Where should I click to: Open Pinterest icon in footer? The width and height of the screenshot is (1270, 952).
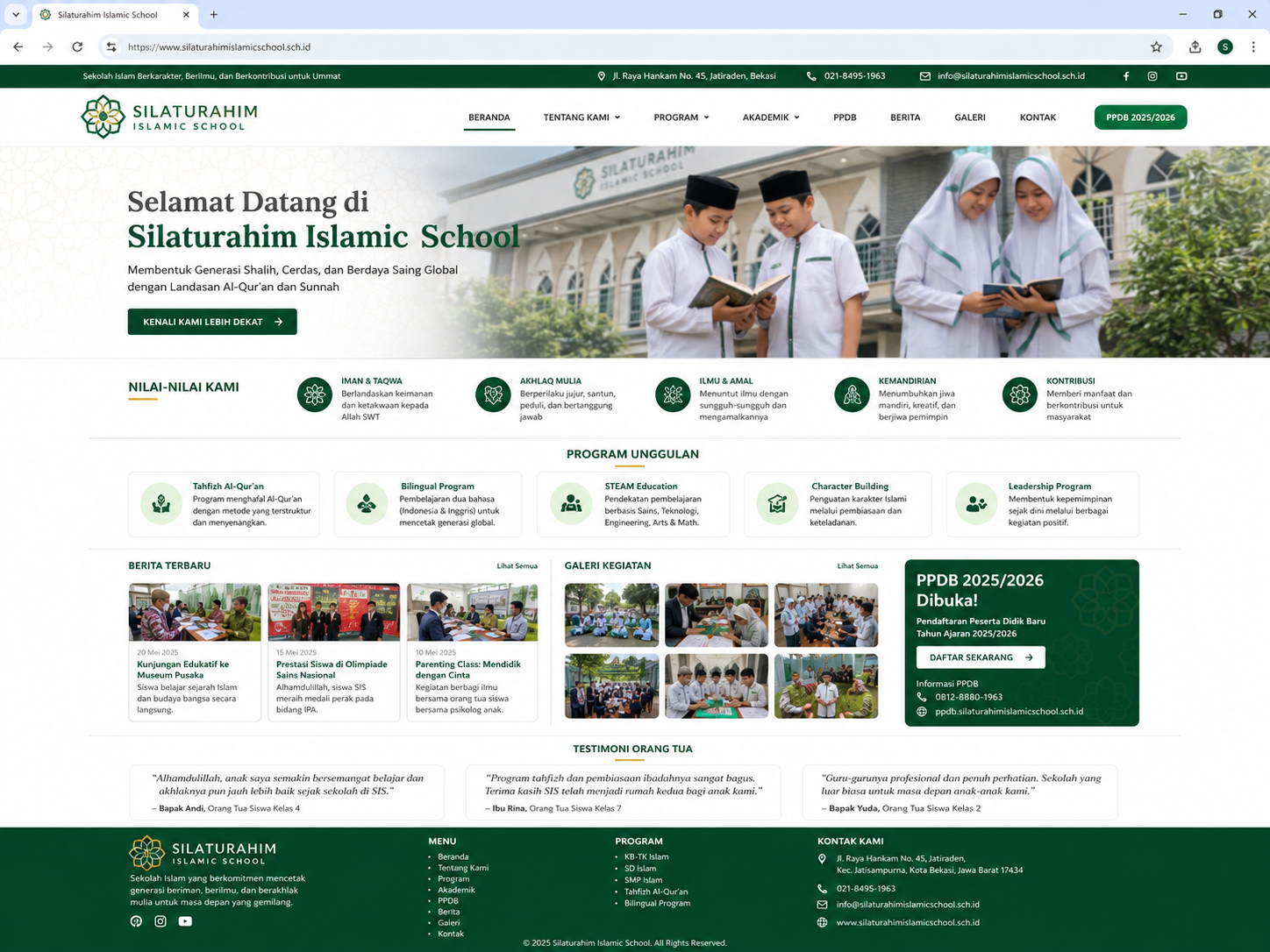tap(136, 921)
